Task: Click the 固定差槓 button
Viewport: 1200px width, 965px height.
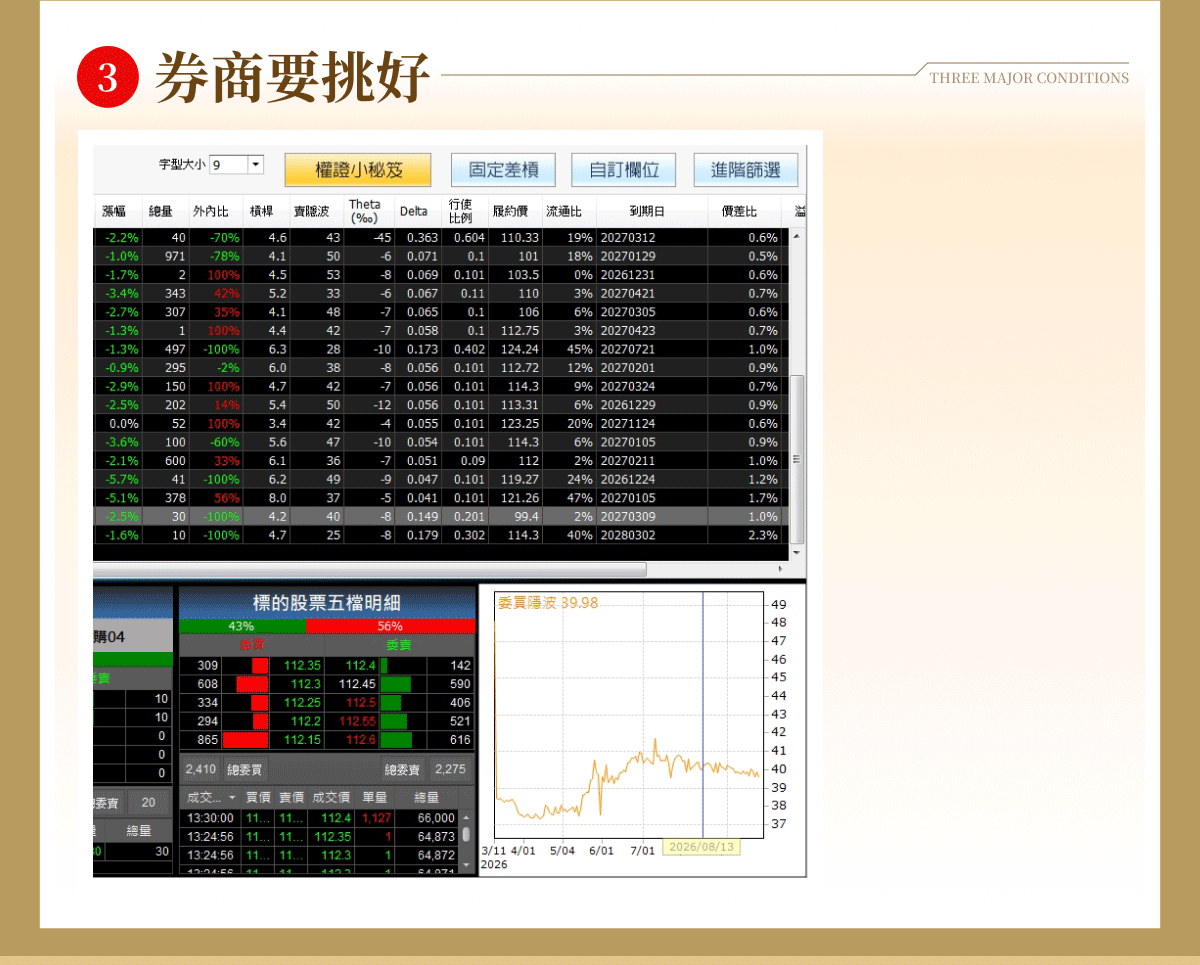Action: [x=503, y=169]
